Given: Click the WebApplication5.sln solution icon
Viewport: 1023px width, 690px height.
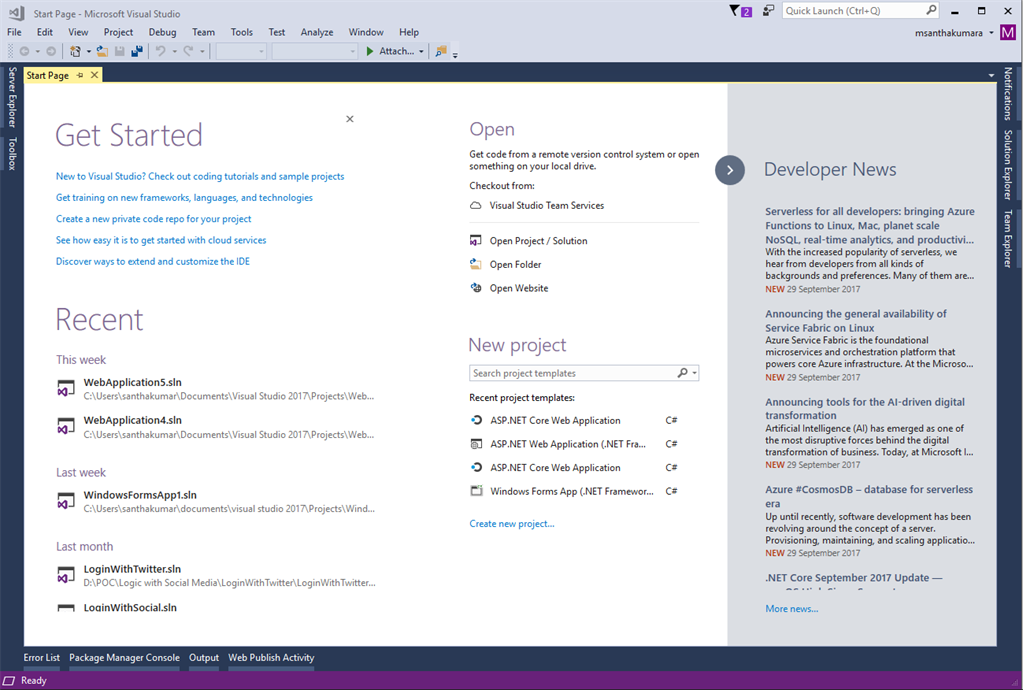Looking at the screenshot, I should (66, 389).
